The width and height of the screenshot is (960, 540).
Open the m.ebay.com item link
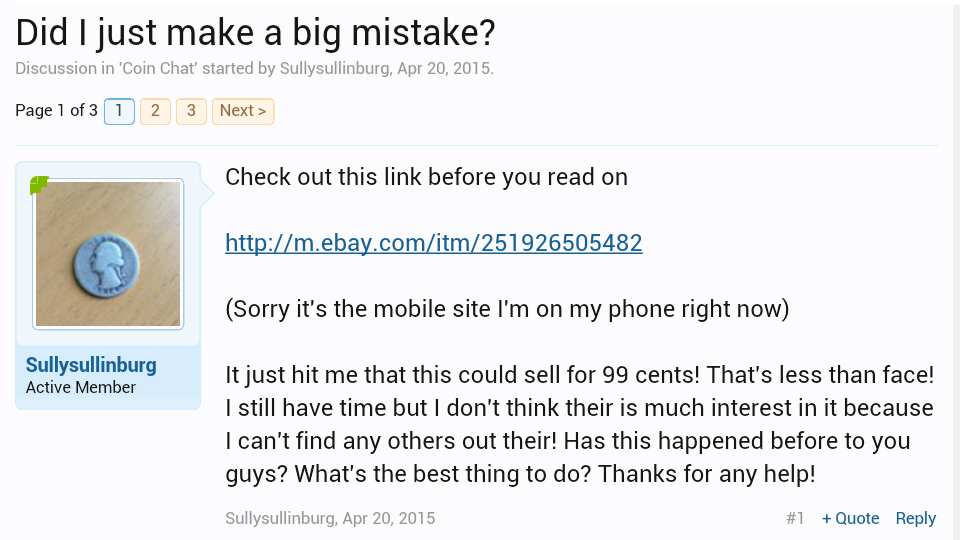[433, 243]
